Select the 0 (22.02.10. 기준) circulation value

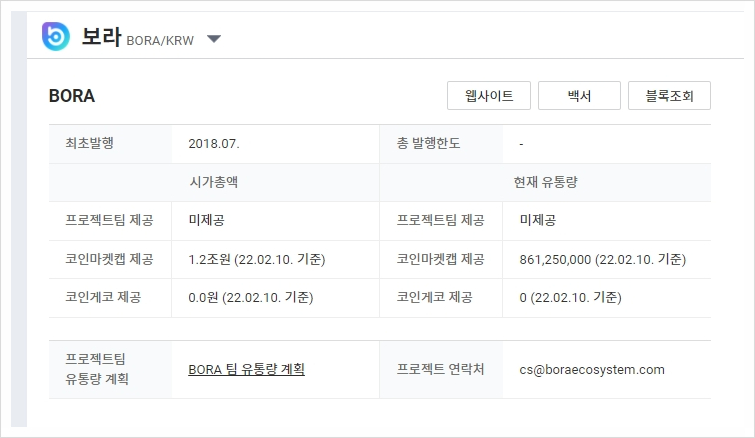pos(571,297)
